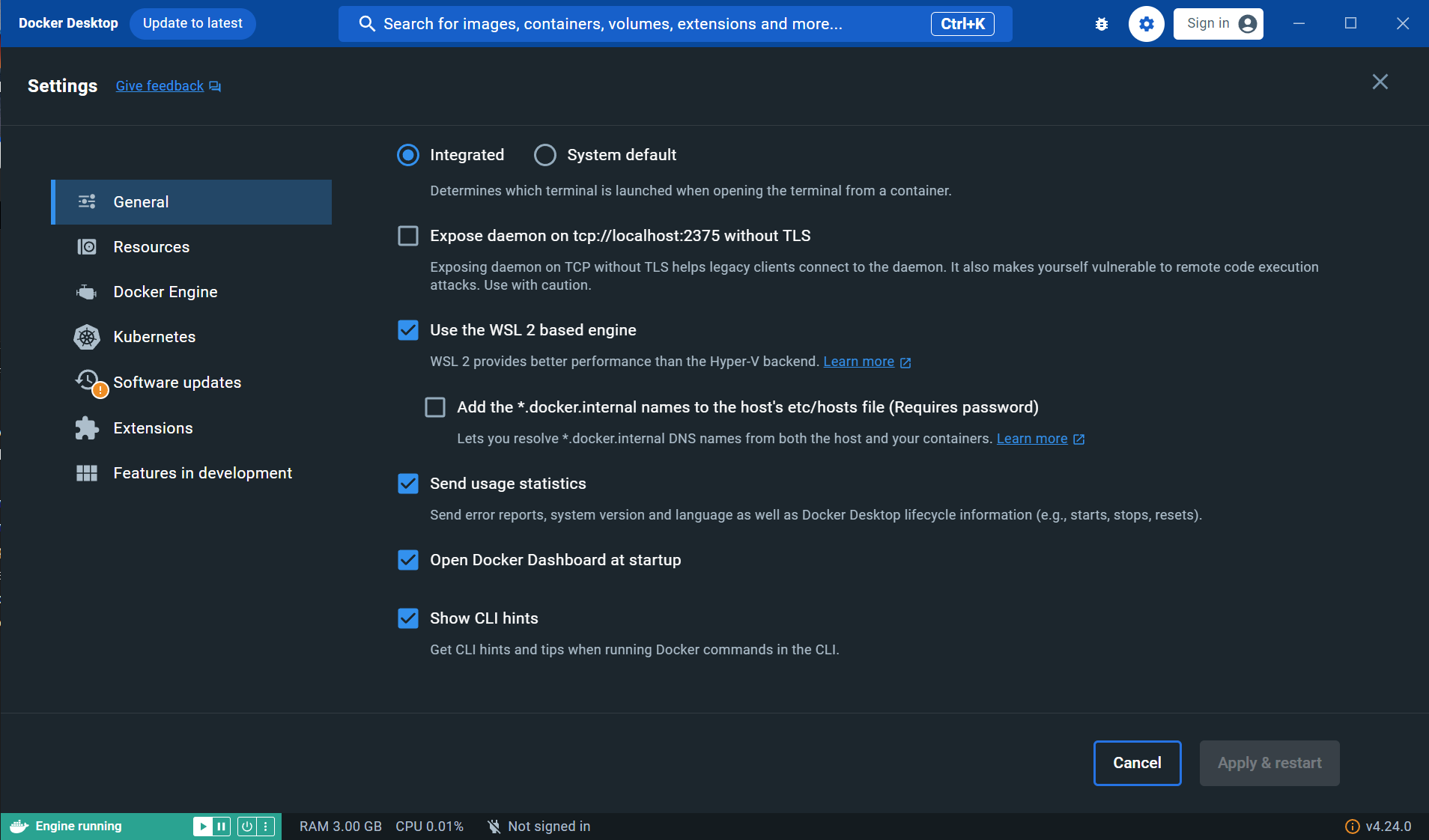Click the engine power icon
The width and height of the screenshot is (1429, 840).
(246, 827)
